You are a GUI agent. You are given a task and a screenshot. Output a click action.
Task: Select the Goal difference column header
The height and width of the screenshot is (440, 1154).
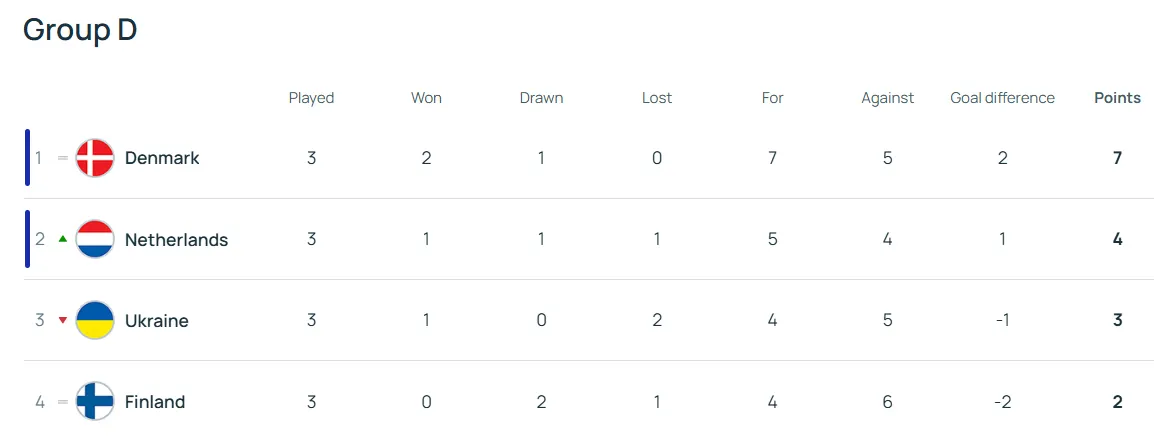1002,98
